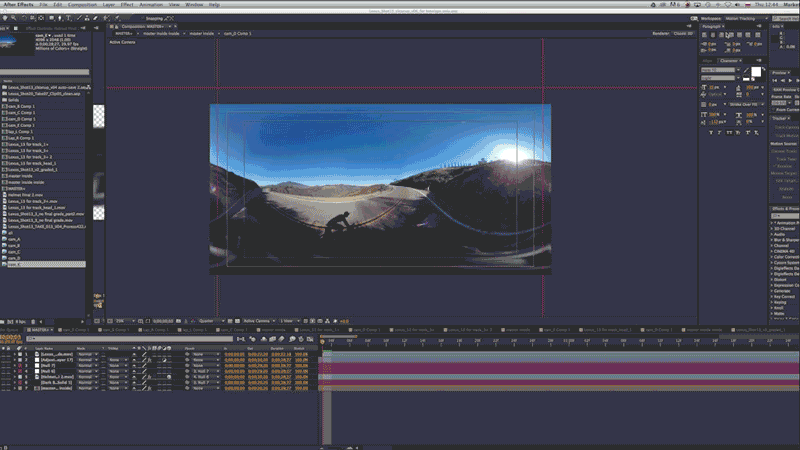Open the 8 bpc color depth setting
Screen dimensions: 800x450
[x=20, y=322]
